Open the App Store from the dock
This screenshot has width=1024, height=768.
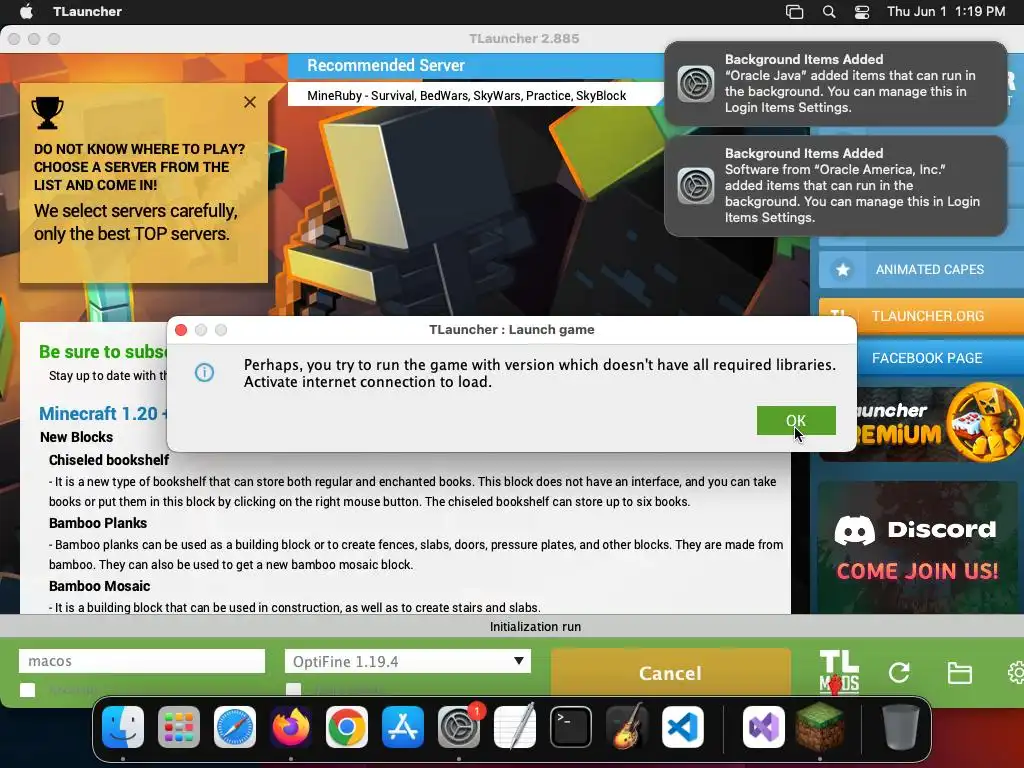403,727
